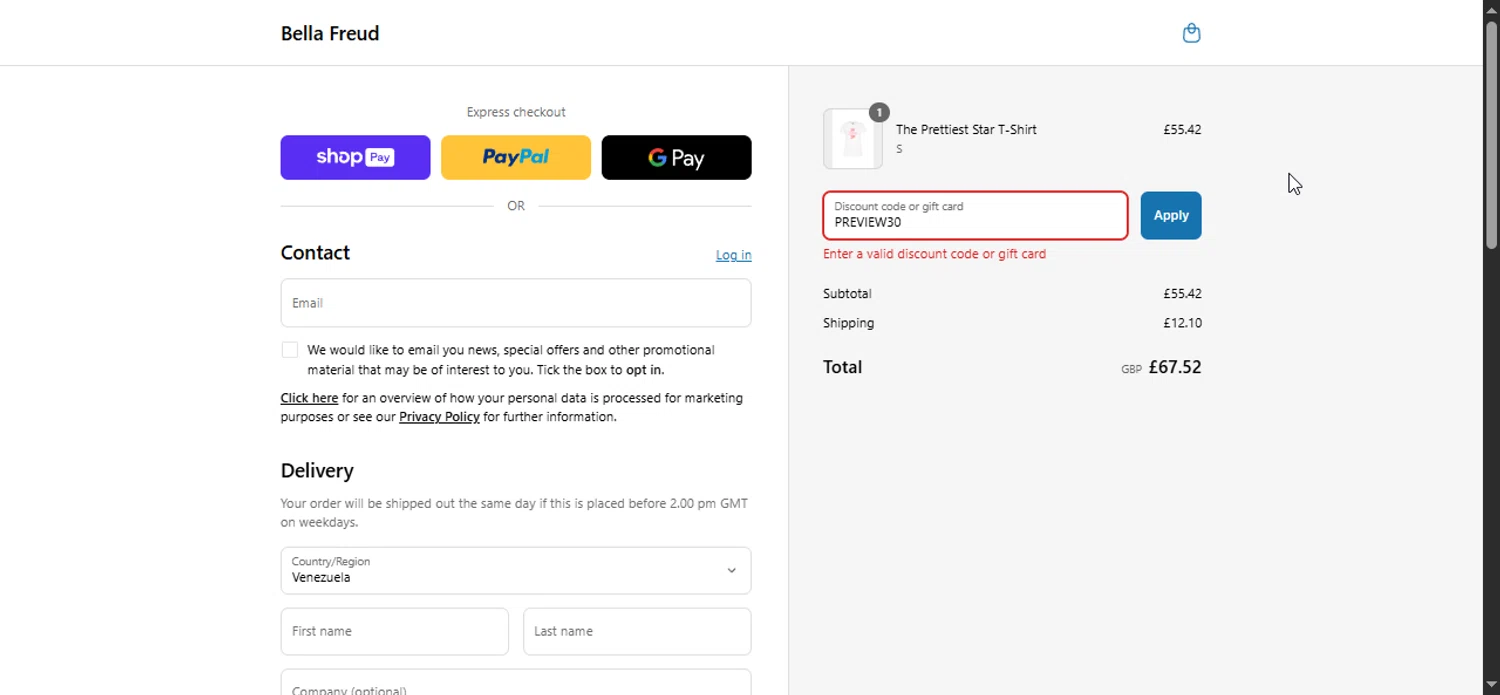Click the Delivery section heading
Screen dimensions: 1500x695
point(317,470)
